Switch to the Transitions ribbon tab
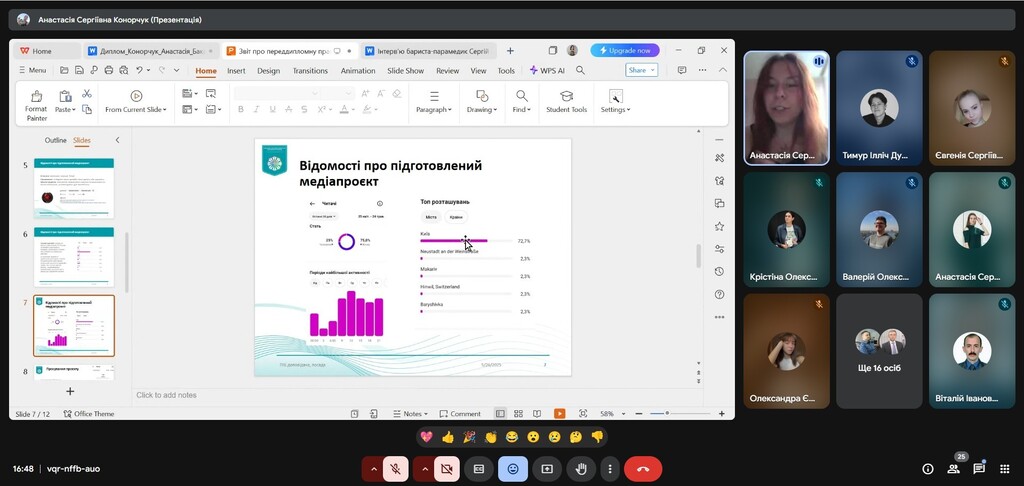 pyautogui.click(x=310, y=71)
